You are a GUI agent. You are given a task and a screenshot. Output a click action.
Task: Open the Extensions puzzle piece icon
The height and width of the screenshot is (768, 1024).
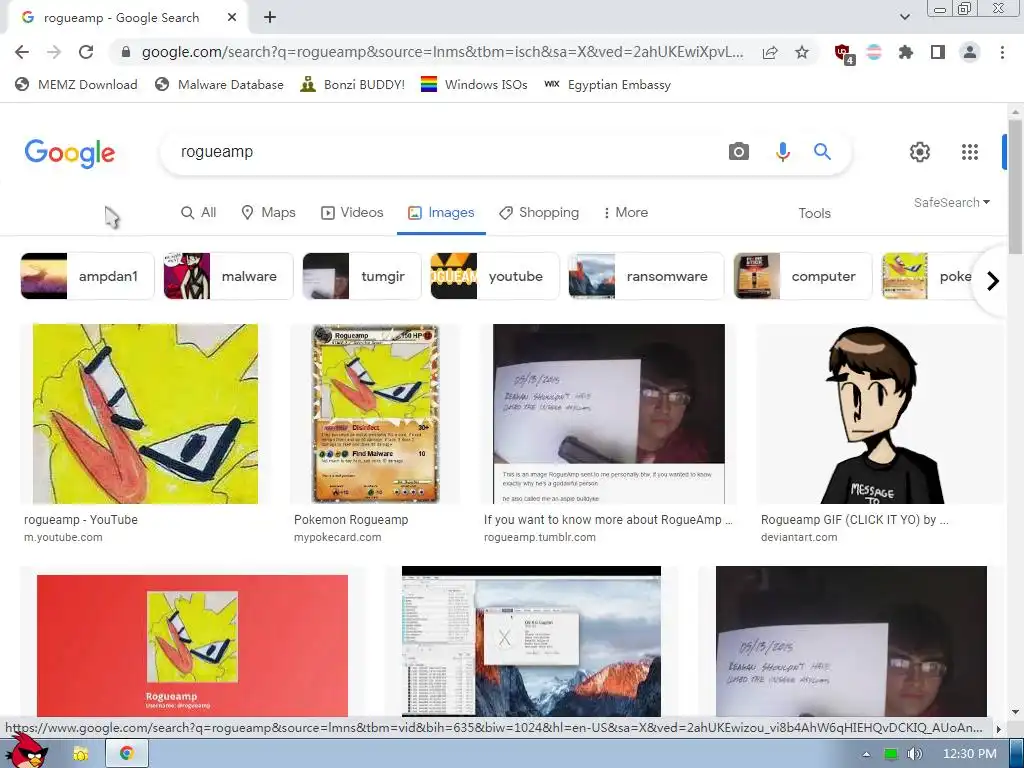(x=906, y=52)
